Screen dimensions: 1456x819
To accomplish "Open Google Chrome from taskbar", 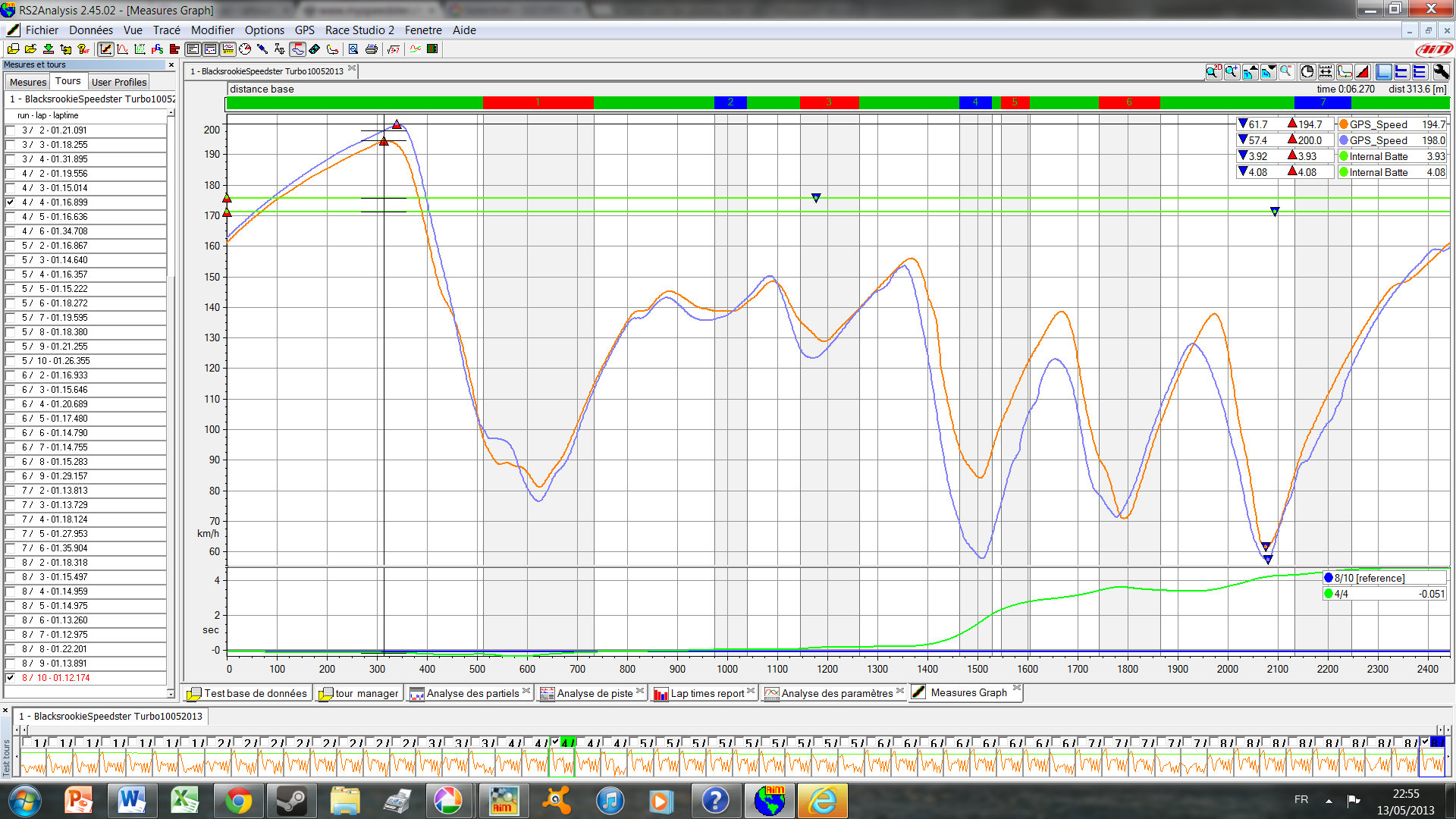I will [x=237, y=801].
